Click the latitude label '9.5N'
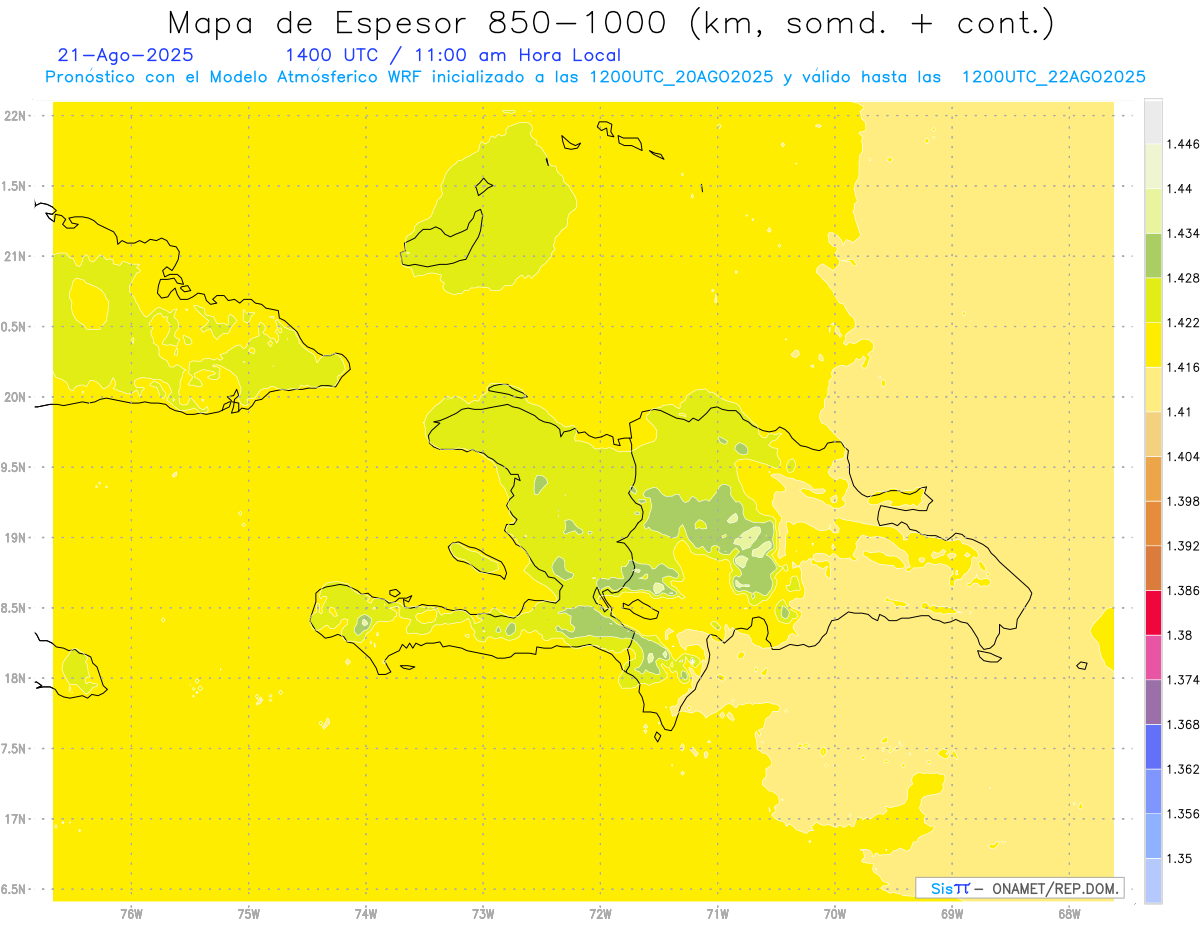Image resolution: width=1200 pixels, height=927 pixels. (15, 468)
